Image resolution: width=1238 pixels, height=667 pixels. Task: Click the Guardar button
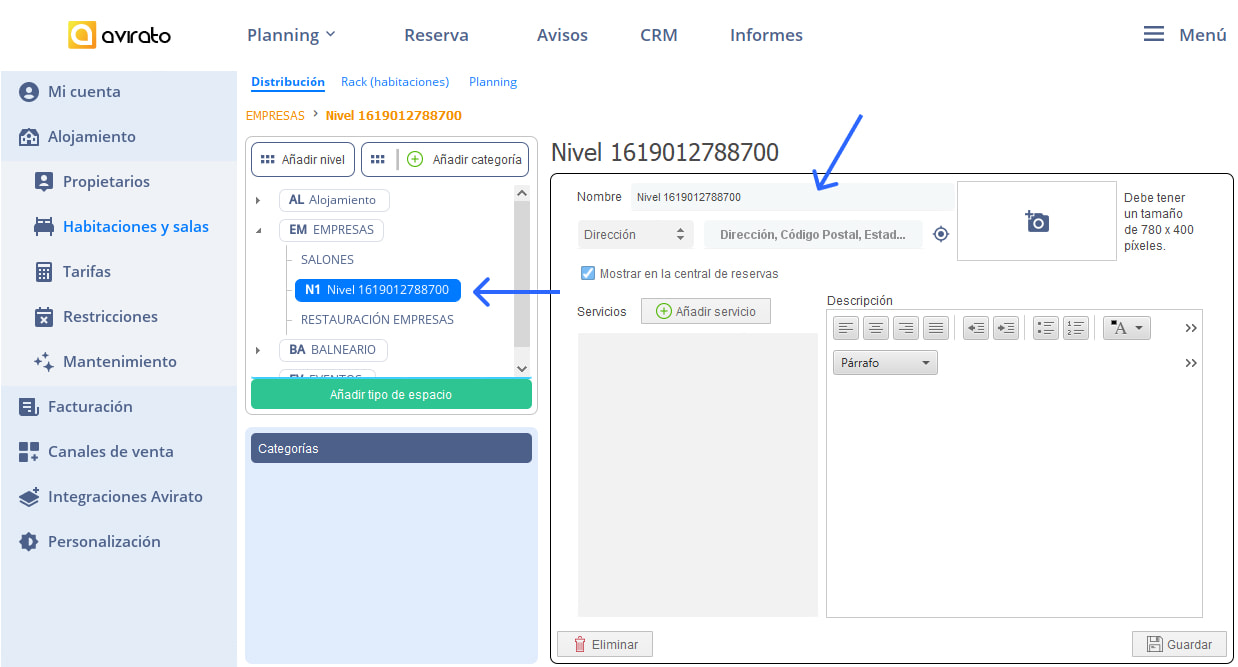1179,645
